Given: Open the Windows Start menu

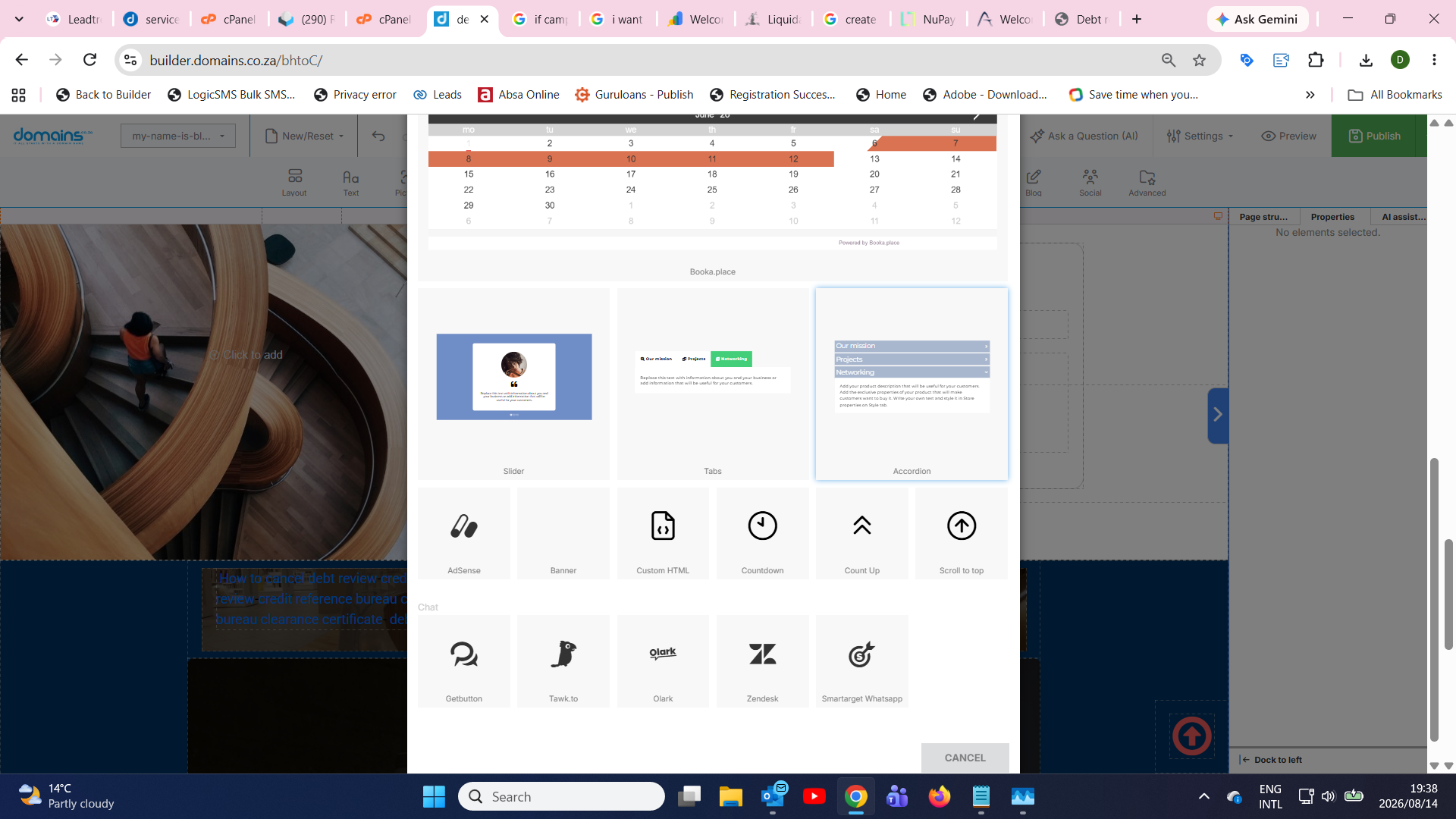Looking at the screenshot, I should click(x=434, y=796).
